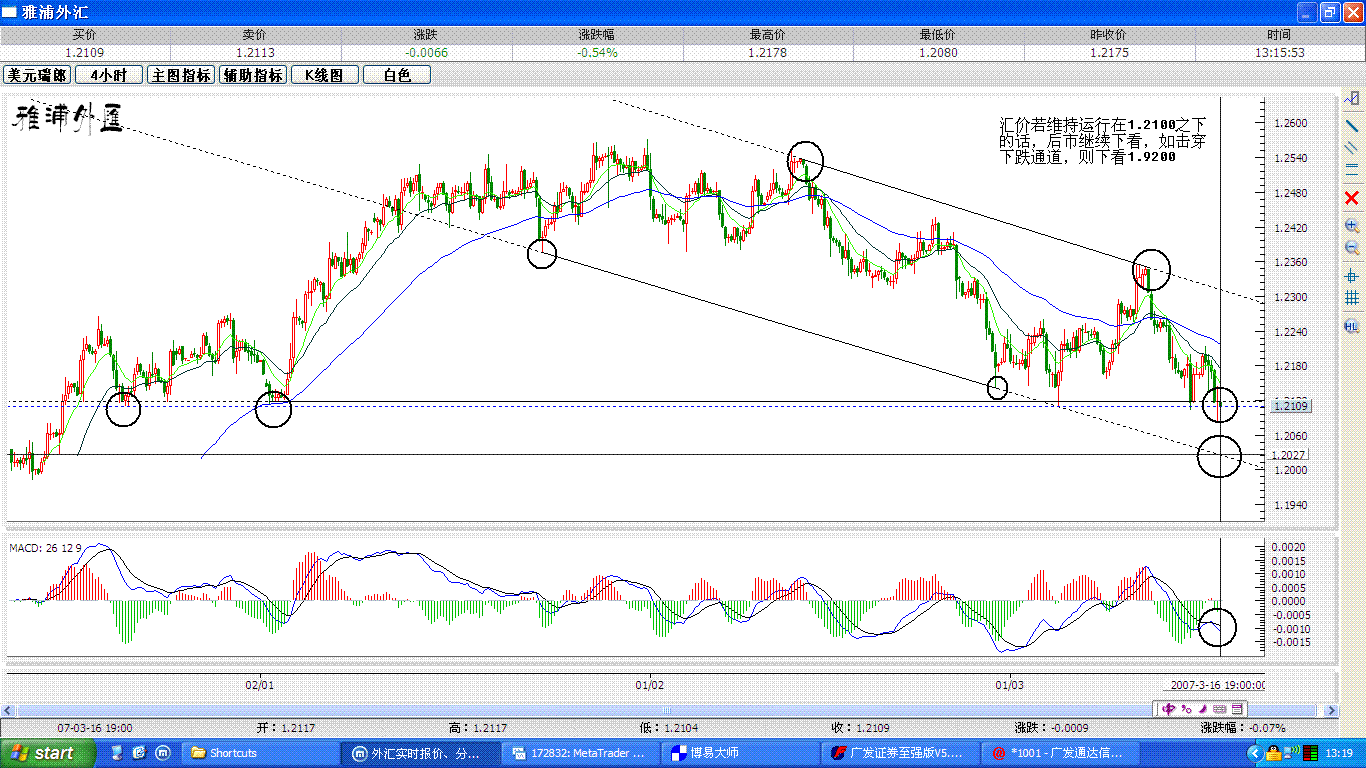
Task: Open the 主图指标 main indicator menu
Action: [180, 75]
